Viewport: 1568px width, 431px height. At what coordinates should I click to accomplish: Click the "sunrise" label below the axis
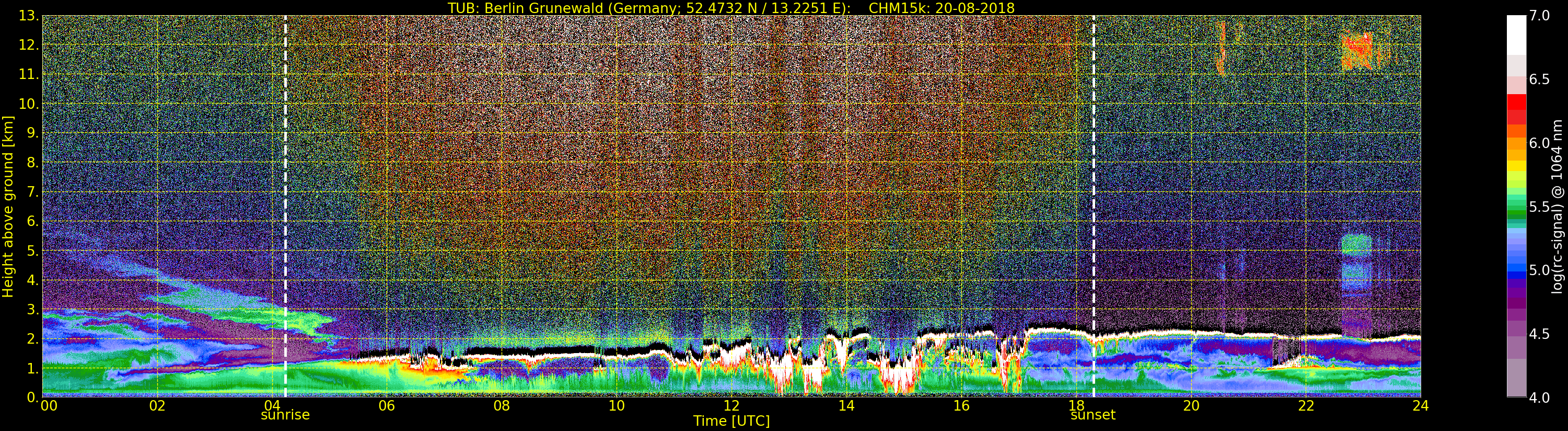pos(285,415)
